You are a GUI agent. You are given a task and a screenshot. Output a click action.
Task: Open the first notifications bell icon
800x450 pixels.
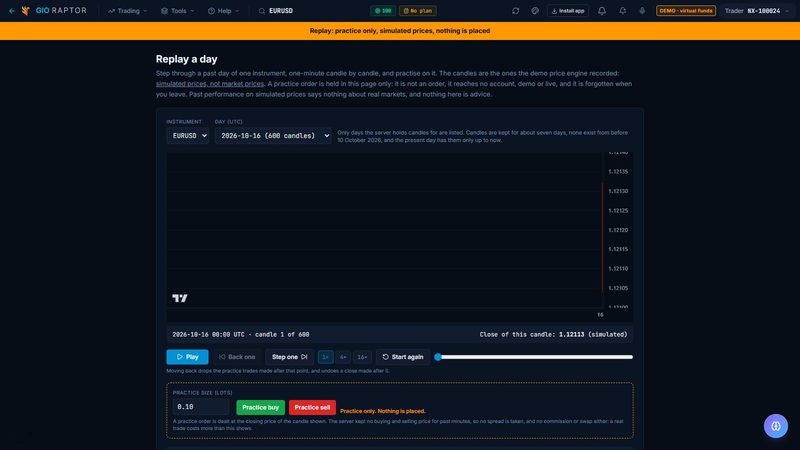[602, 11]
